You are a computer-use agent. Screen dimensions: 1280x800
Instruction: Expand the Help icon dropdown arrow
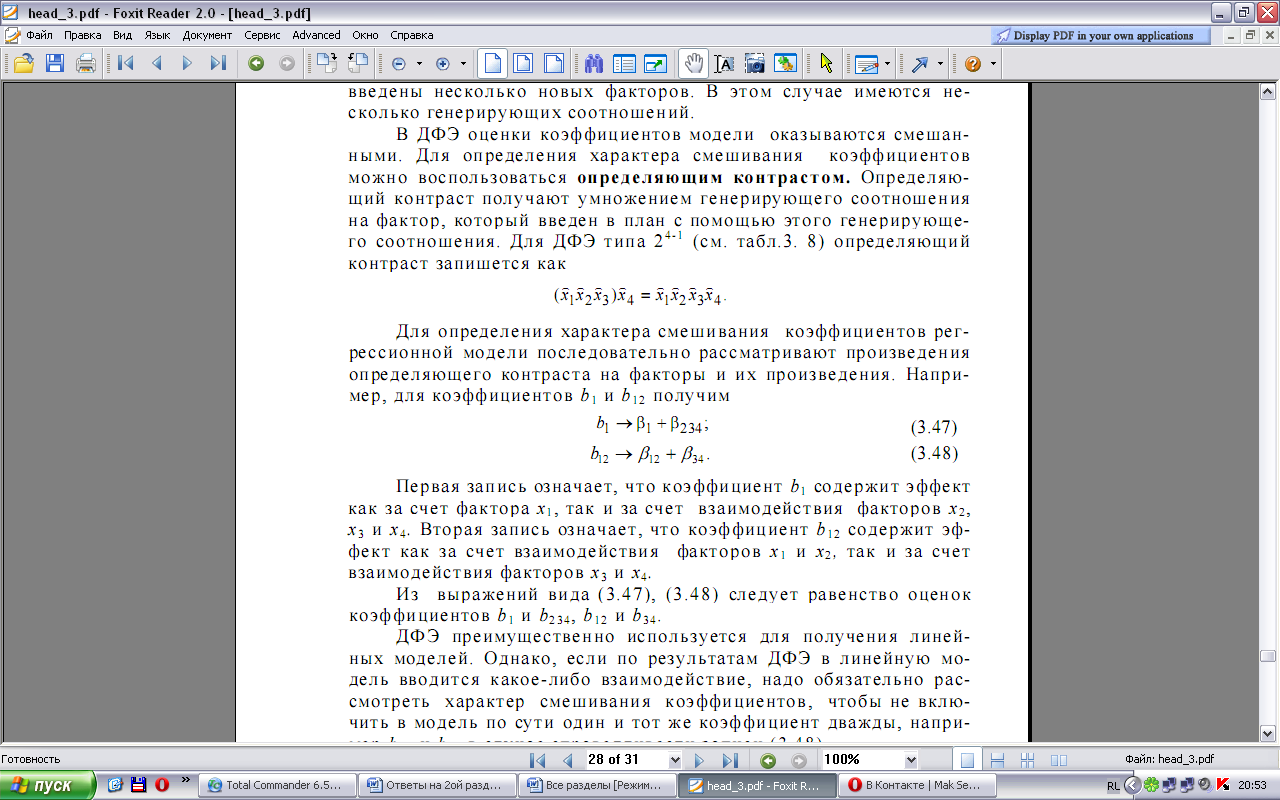point(993,64)
